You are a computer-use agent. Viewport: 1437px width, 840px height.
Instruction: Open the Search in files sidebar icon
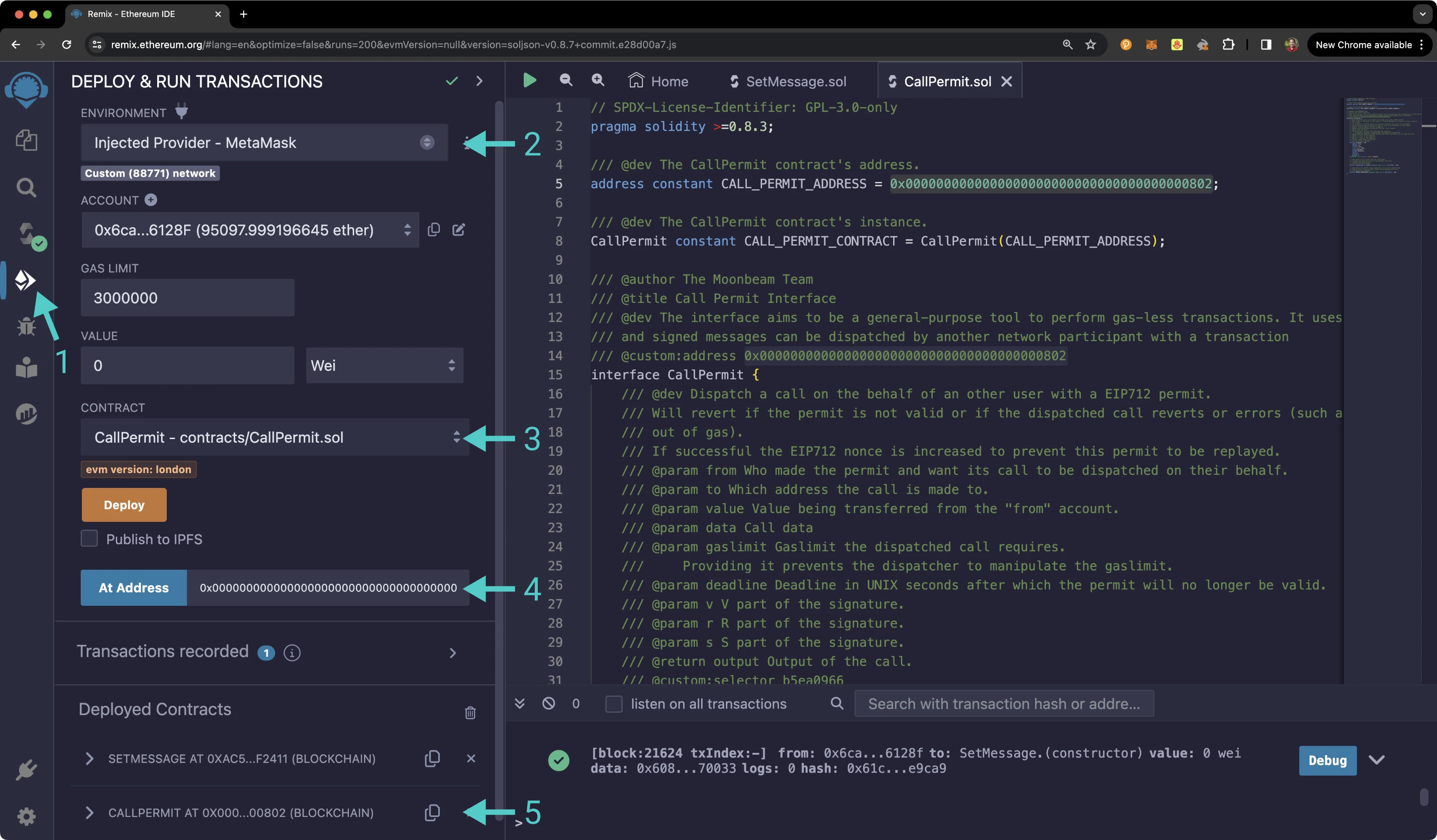[x=26, y=187]
